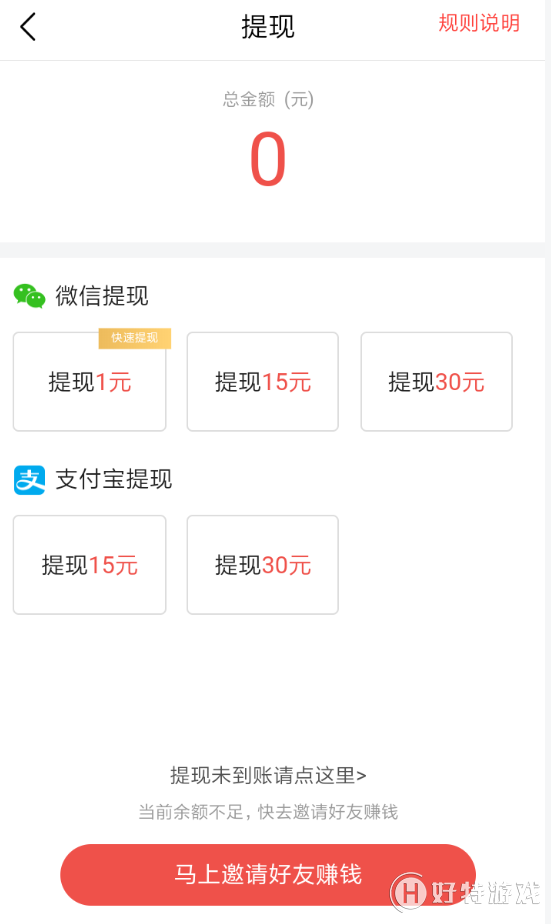Click 马上邀请好友赚钱 button

click(x=268, y=874)
